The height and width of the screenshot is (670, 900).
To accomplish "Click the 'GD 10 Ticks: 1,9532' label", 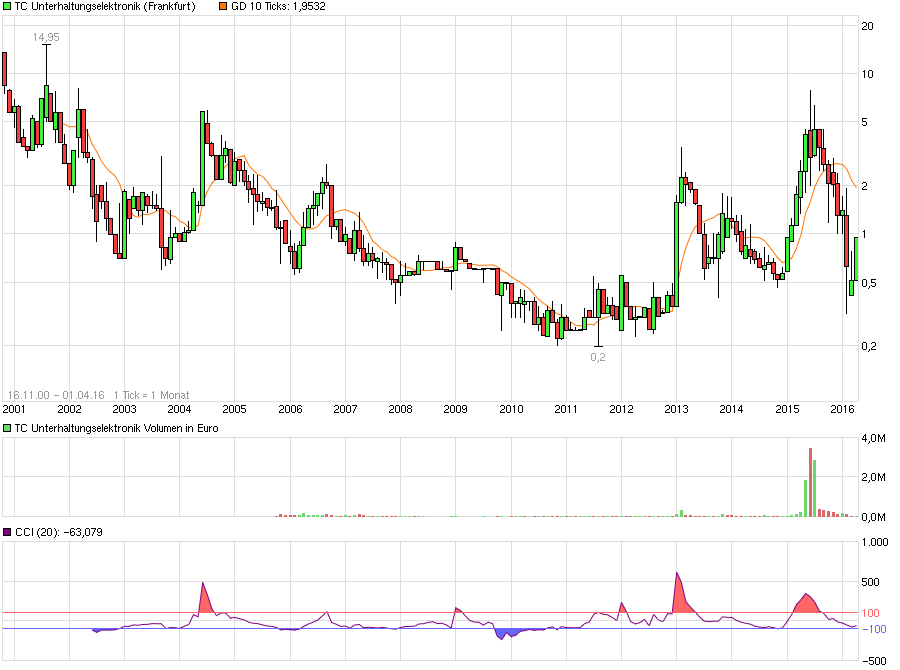I will 278,6.
